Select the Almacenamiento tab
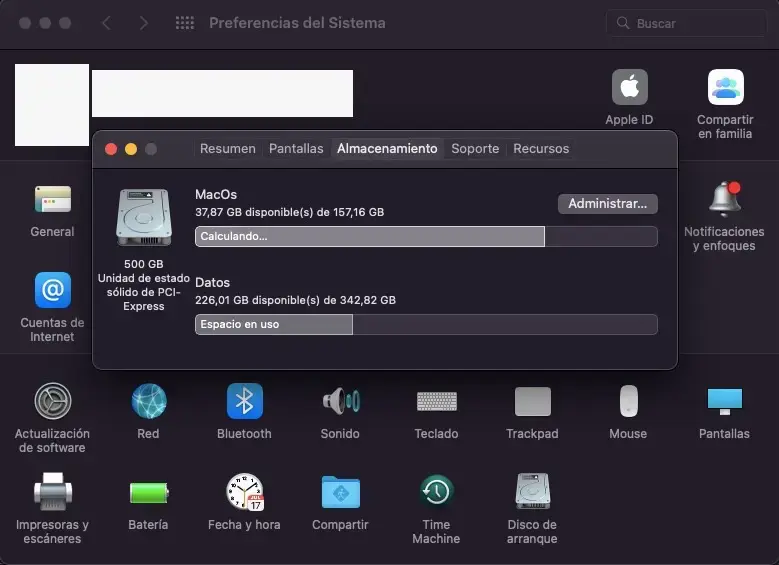 pos(387,149)
